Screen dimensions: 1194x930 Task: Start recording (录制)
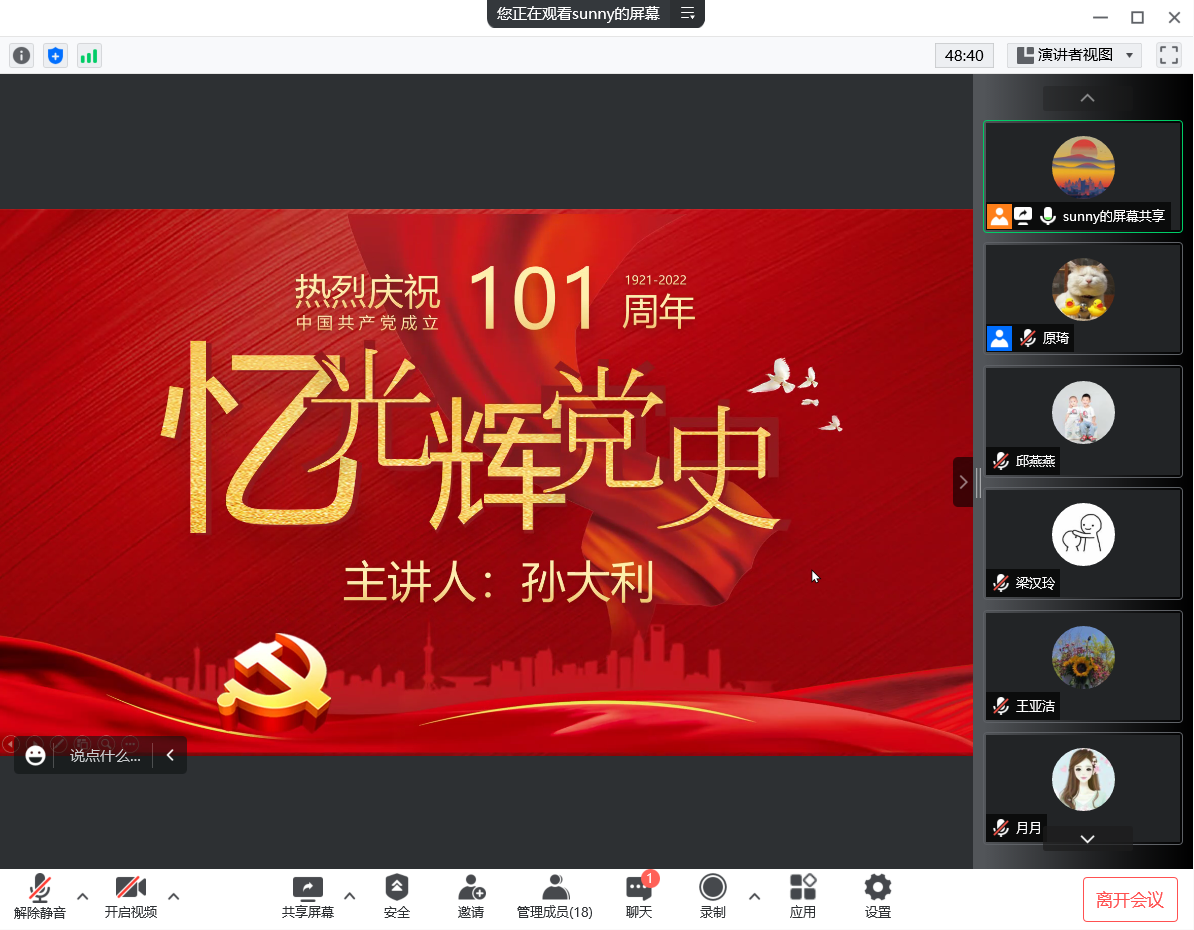pyautogui.click(x=713, y=897)
